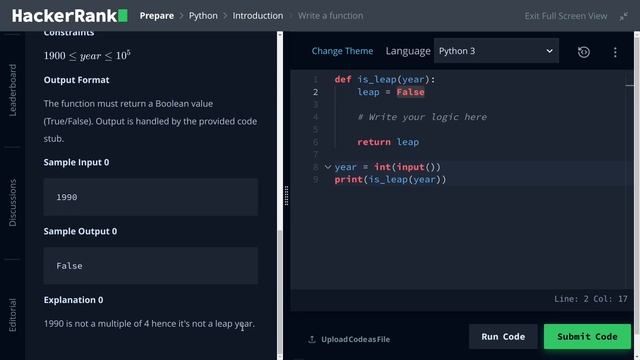This screenshot has height=360, width=640.
Task: Click the comment Write your logic here
Action: point(422,117)
